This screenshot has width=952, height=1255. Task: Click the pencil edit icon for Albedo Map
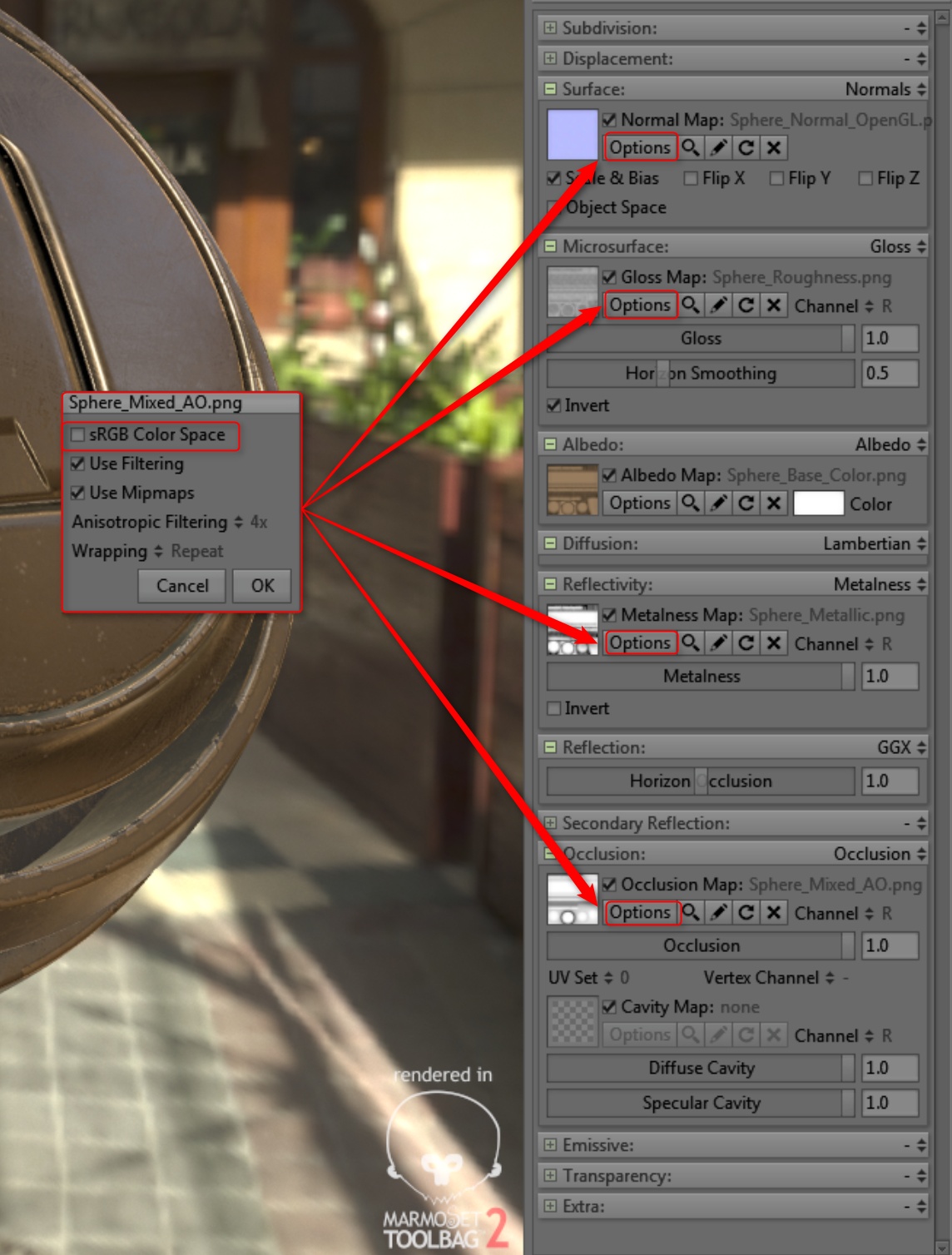pos(719,503)
